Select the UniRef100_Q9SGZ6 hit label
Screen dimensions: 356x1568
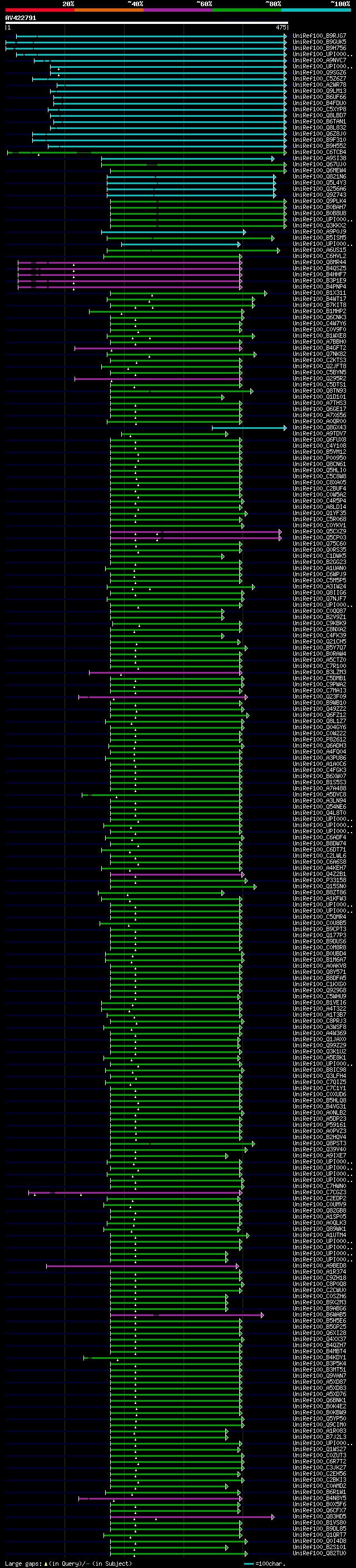(319, 72)
